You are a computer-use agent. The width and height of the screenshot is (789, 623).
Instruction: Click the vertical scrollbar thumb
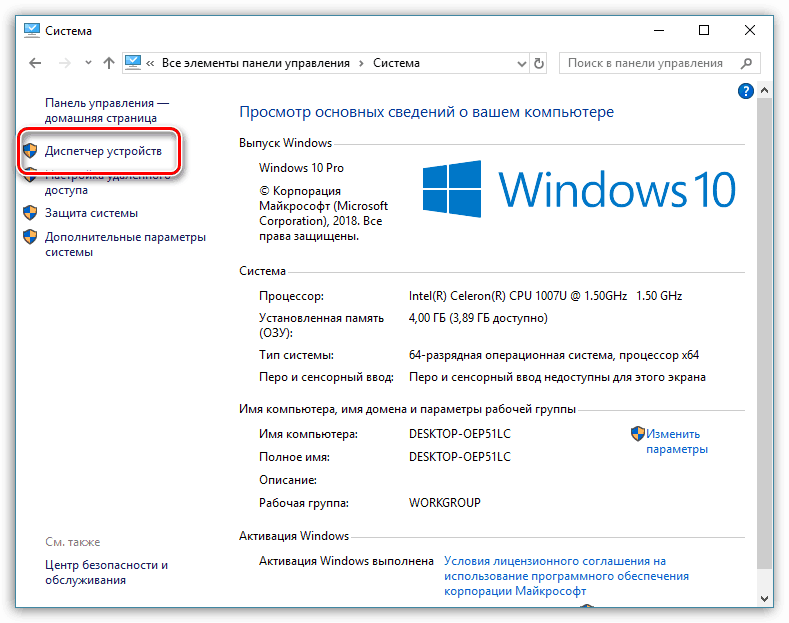point(764,333)
